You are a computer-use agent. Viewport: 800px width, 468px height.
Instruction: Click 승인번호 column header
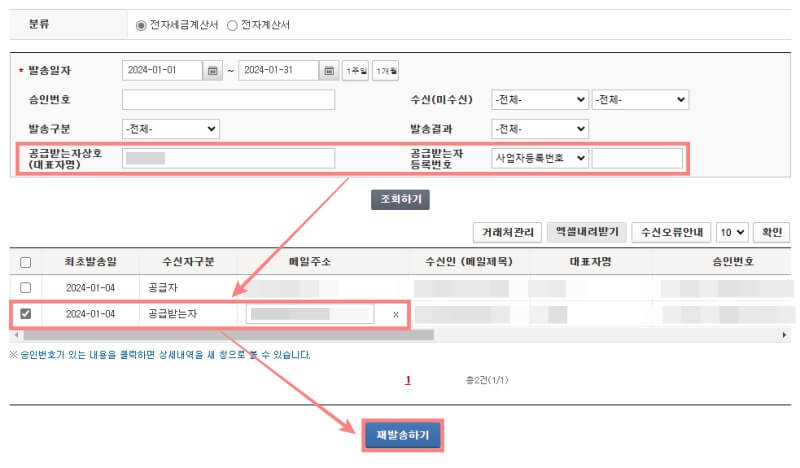coord(733,262)
